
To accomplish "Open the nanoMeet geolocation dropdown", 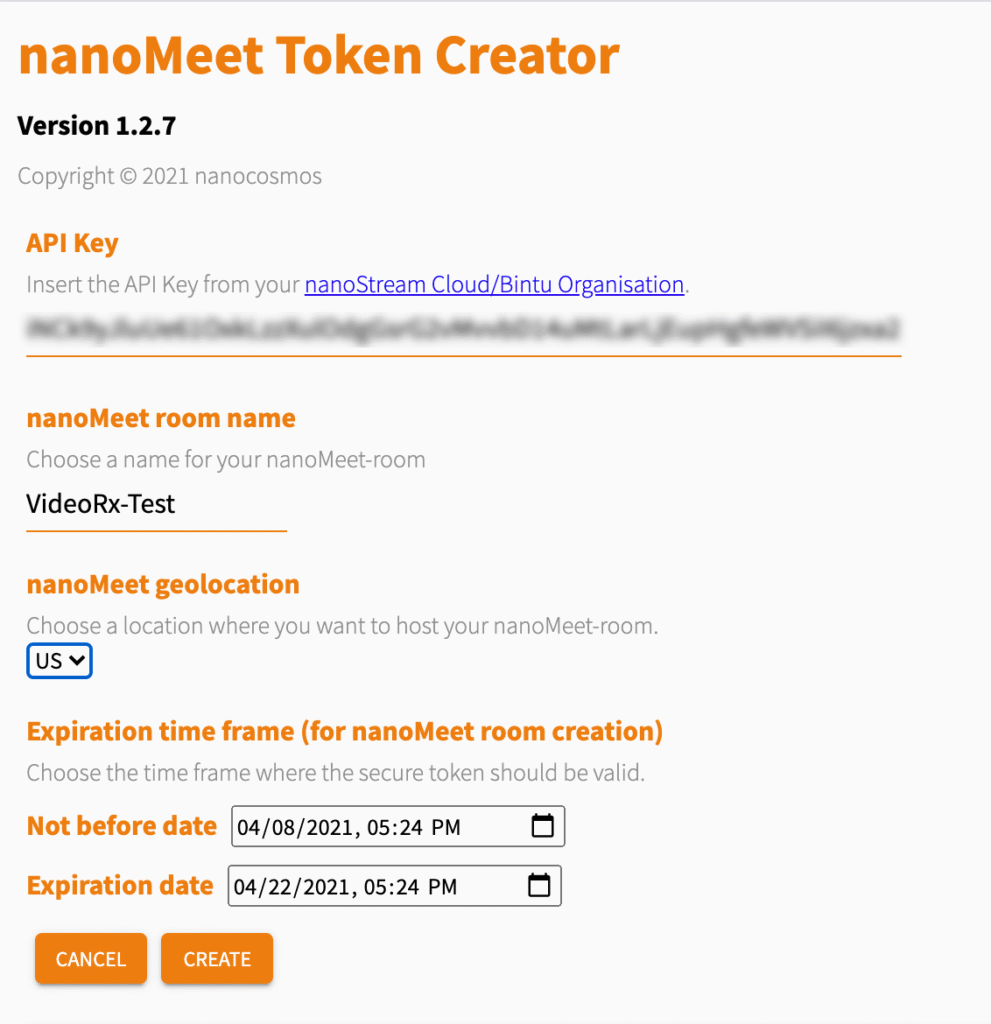I will point(58,660).
